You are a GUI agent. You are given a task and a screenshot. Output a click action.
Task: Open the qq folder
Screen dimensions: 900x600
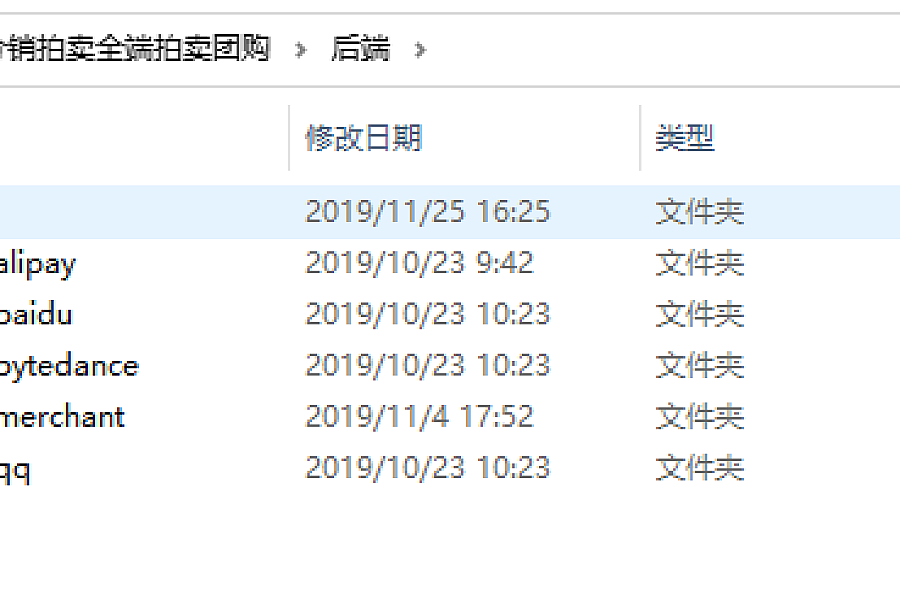pos(15,469)
